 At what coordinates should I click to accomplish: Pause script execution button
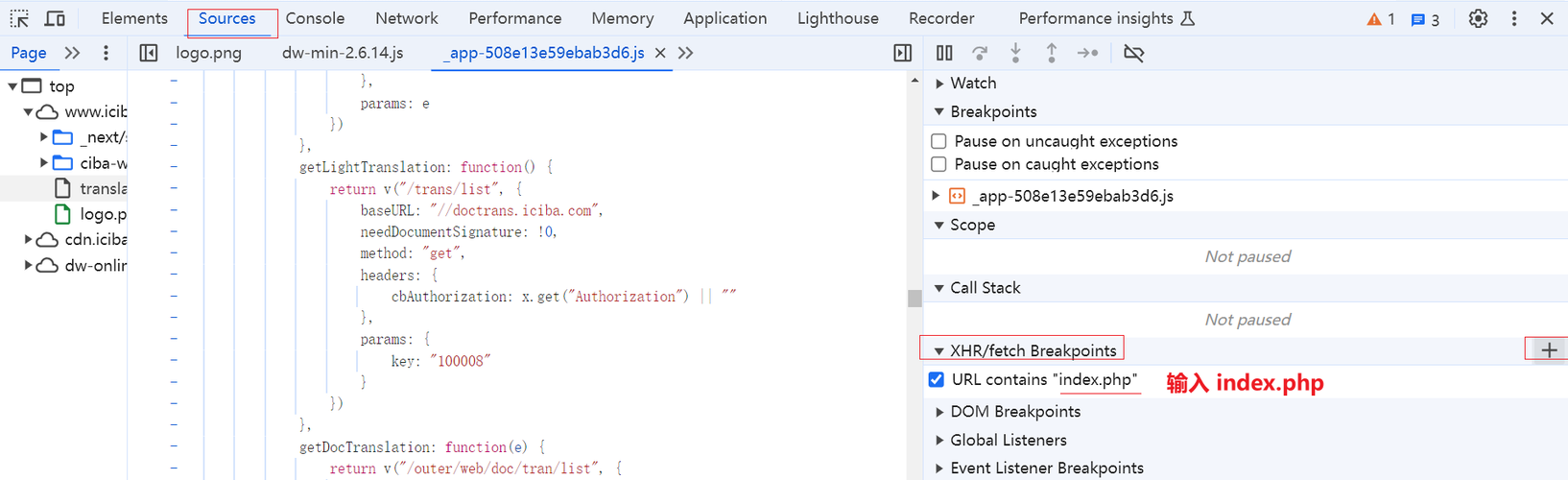pos(944,53)
